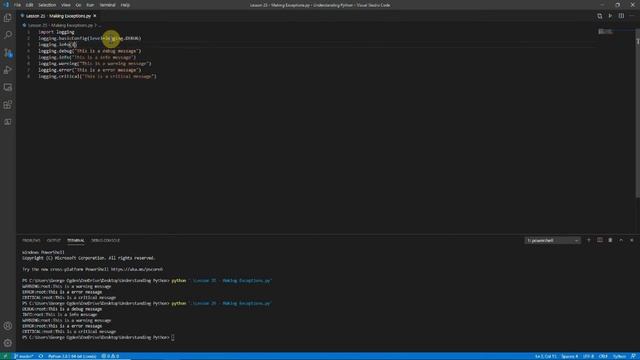The height and width of the screenshot is (360, 640).
Task: Click the remote window status bar icon
Action: click(x=5, y=356)
